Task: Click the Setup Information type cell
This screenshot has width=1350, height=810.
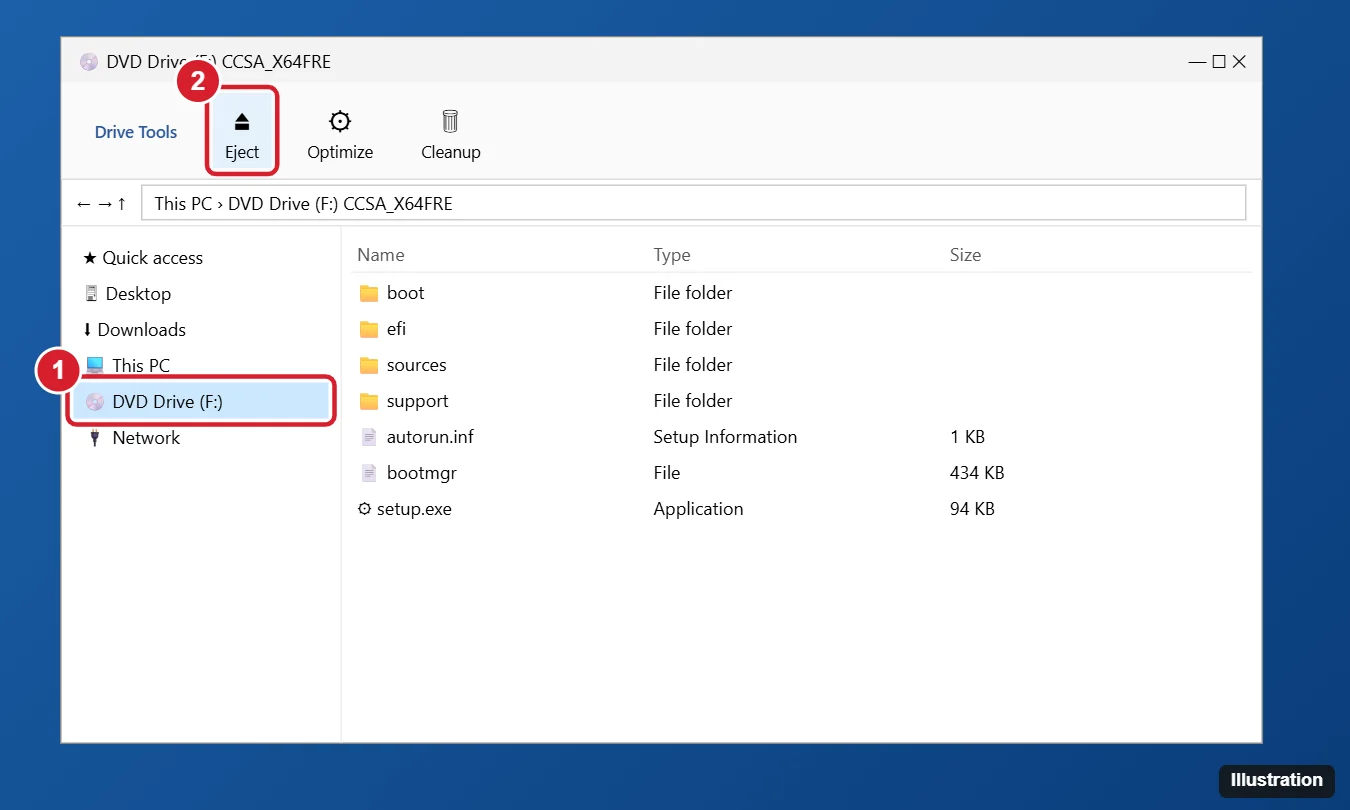Action: (725, 437)
